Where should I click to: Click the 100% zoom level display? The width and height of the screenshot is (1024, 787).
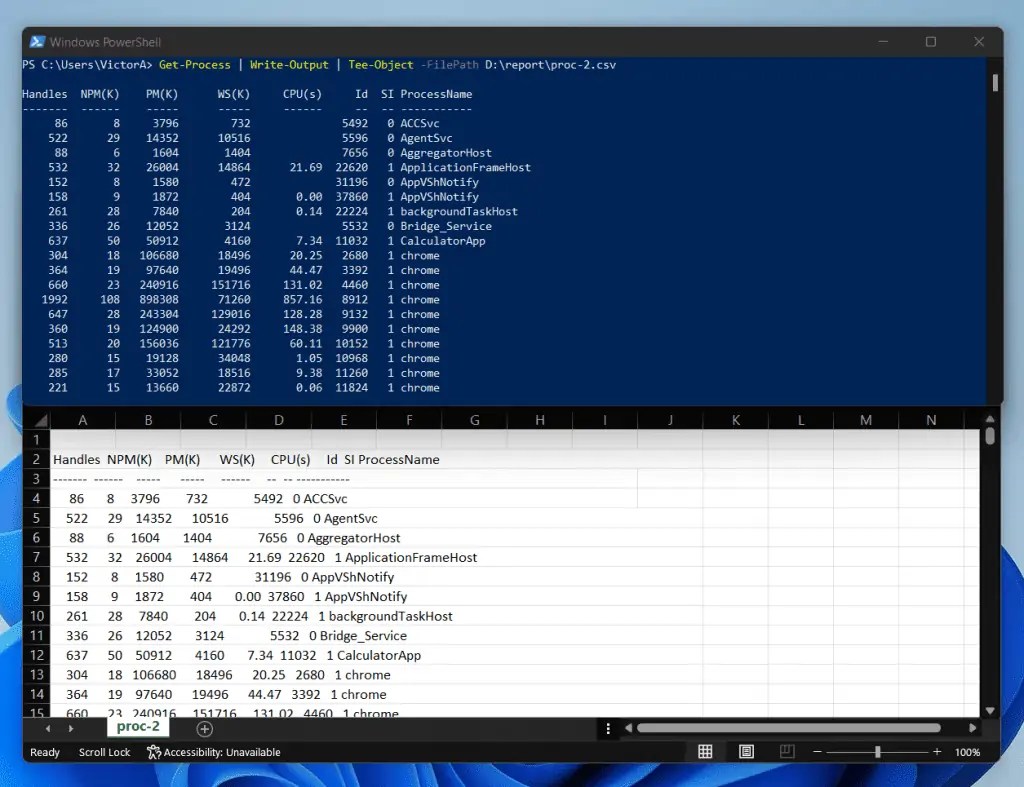click(967, 751)
